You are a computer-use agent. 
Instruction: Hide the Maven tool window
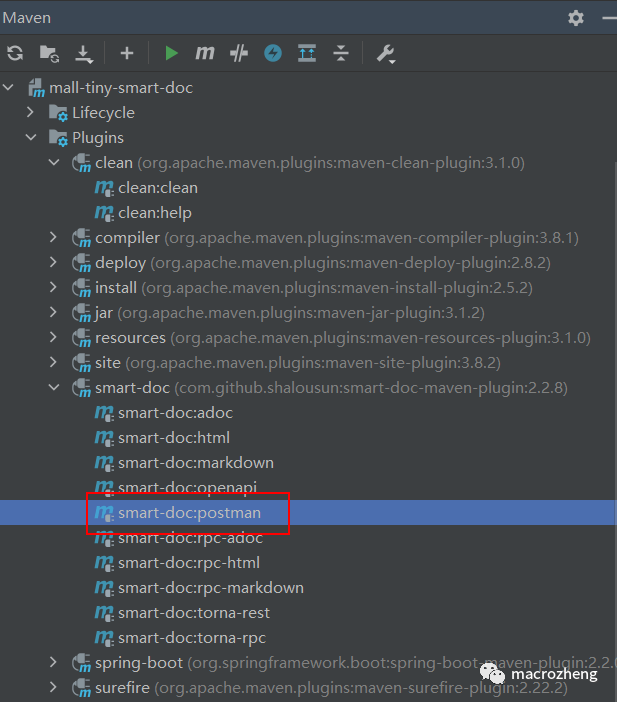pos(606,18)
